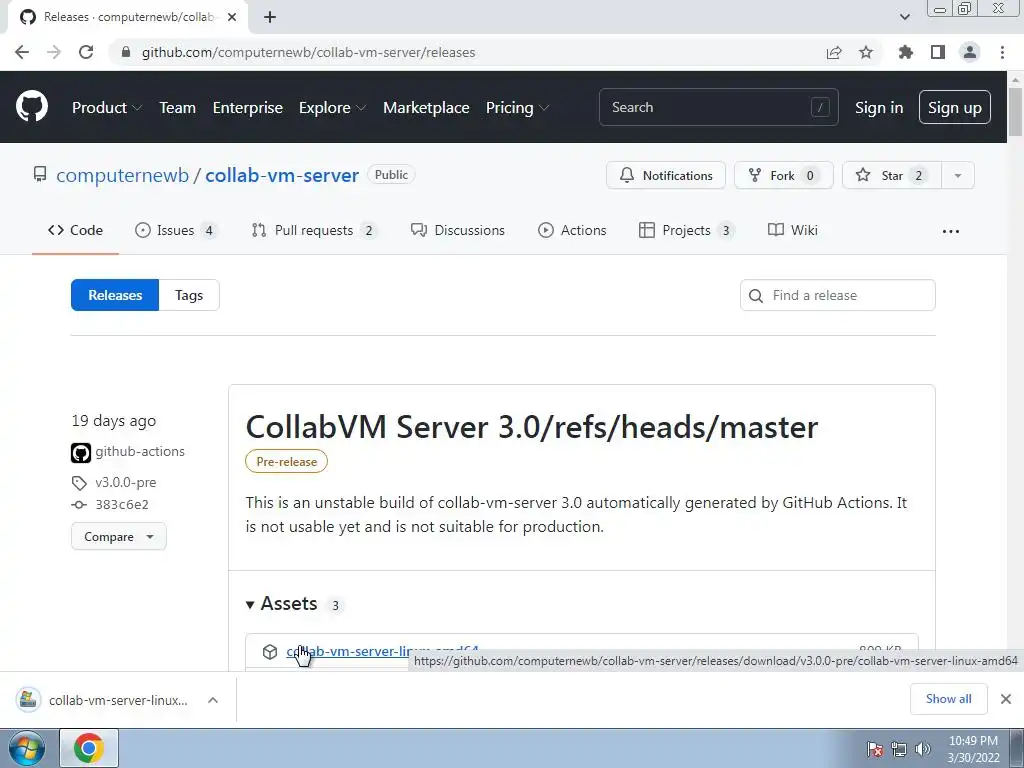This screenshot has width=1024, height=768.
Task: Bookmark this page with star icon
Action: 866,52
